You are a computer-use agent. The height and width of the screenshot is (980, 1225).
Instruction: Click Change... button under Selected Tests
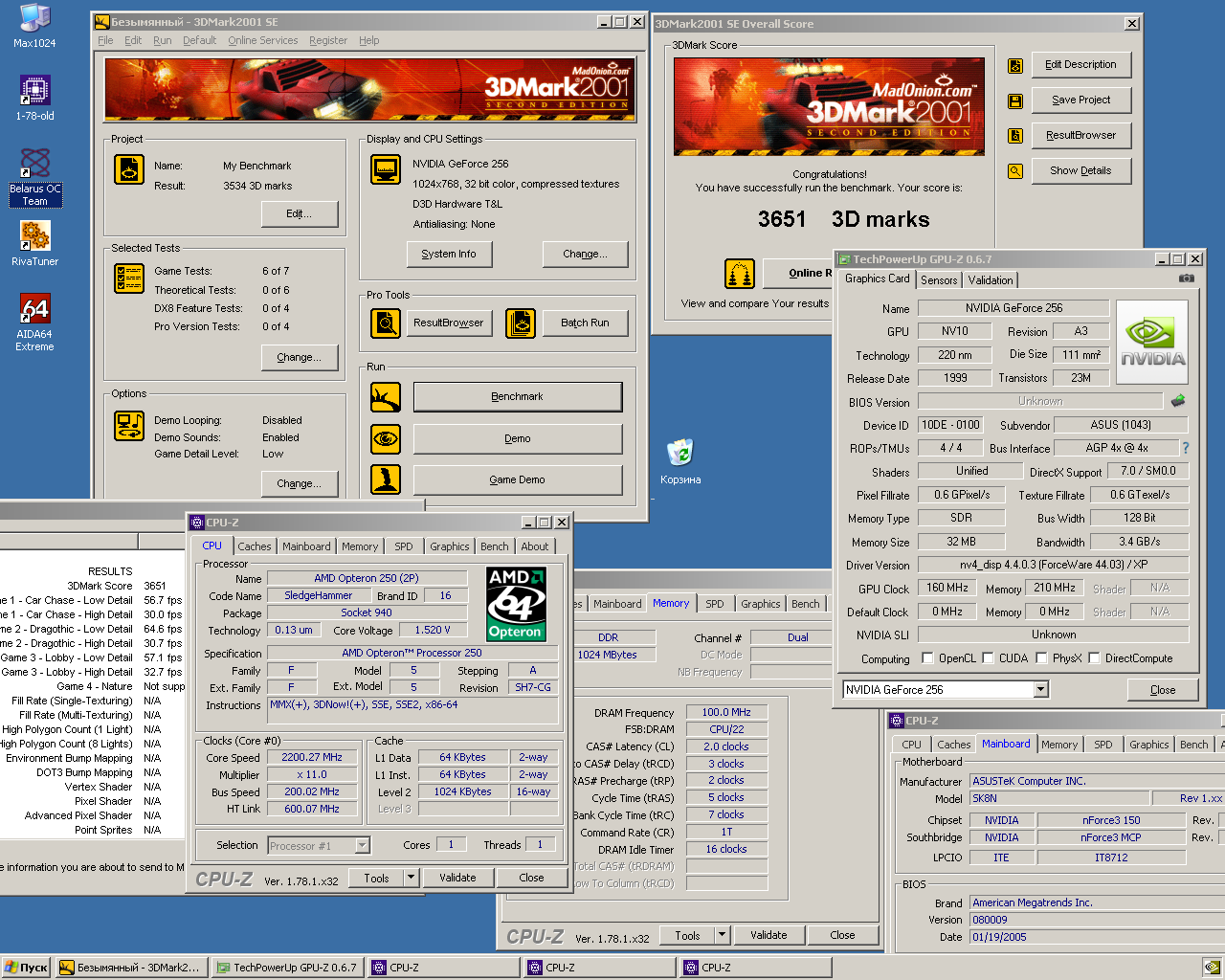[x=300, y=357]
